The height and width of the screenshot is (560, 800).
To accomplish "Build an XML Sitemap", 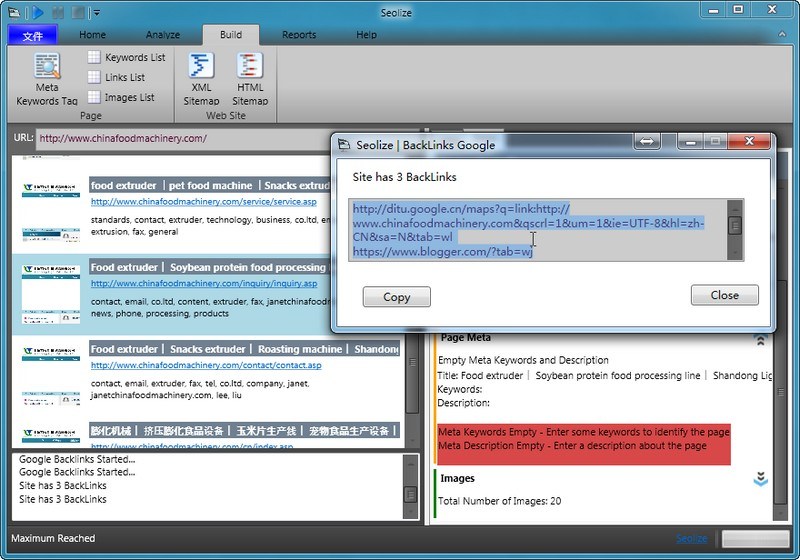I will click(x=202, y=79).
